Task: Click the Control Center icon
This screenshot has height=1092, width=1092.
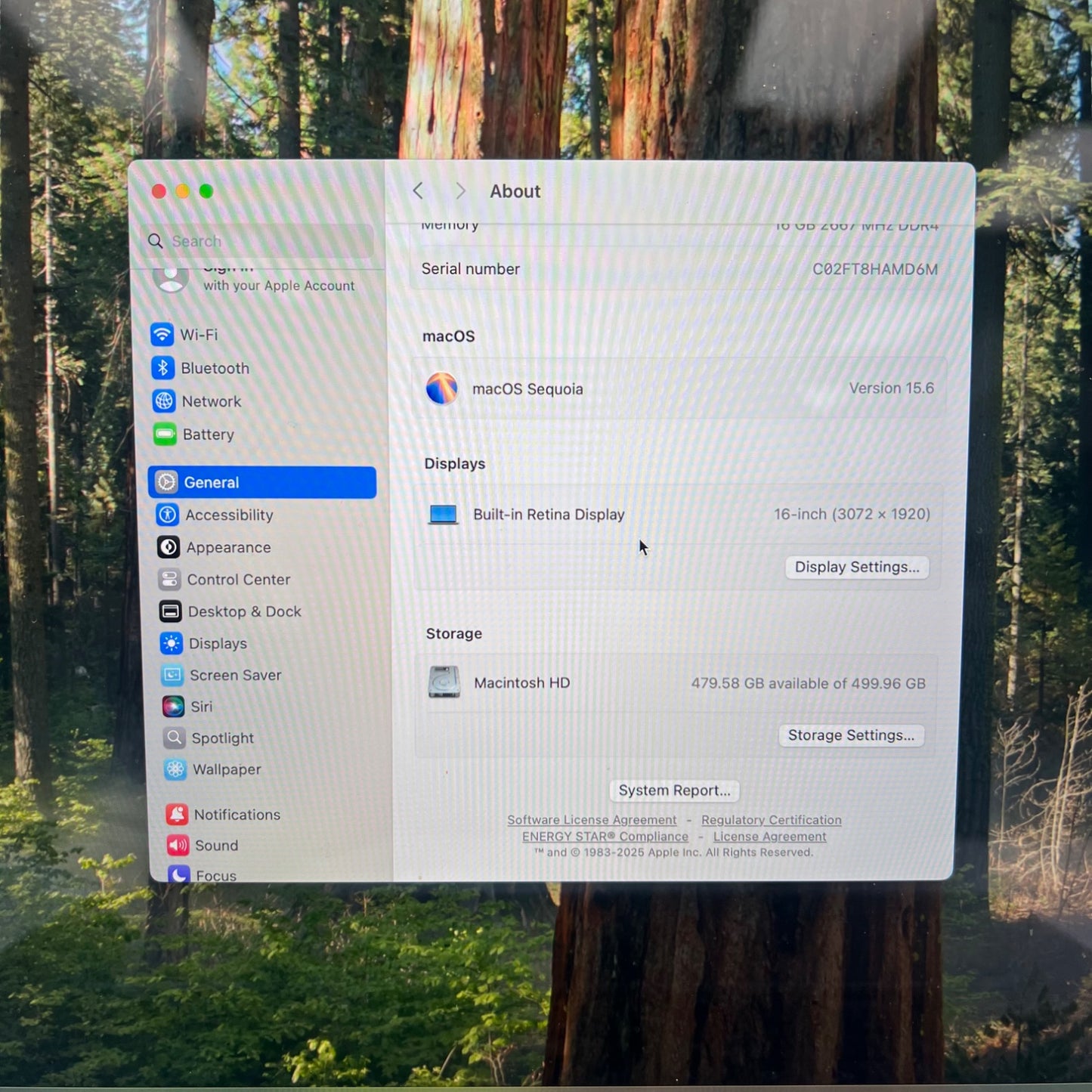Action: 169,580
